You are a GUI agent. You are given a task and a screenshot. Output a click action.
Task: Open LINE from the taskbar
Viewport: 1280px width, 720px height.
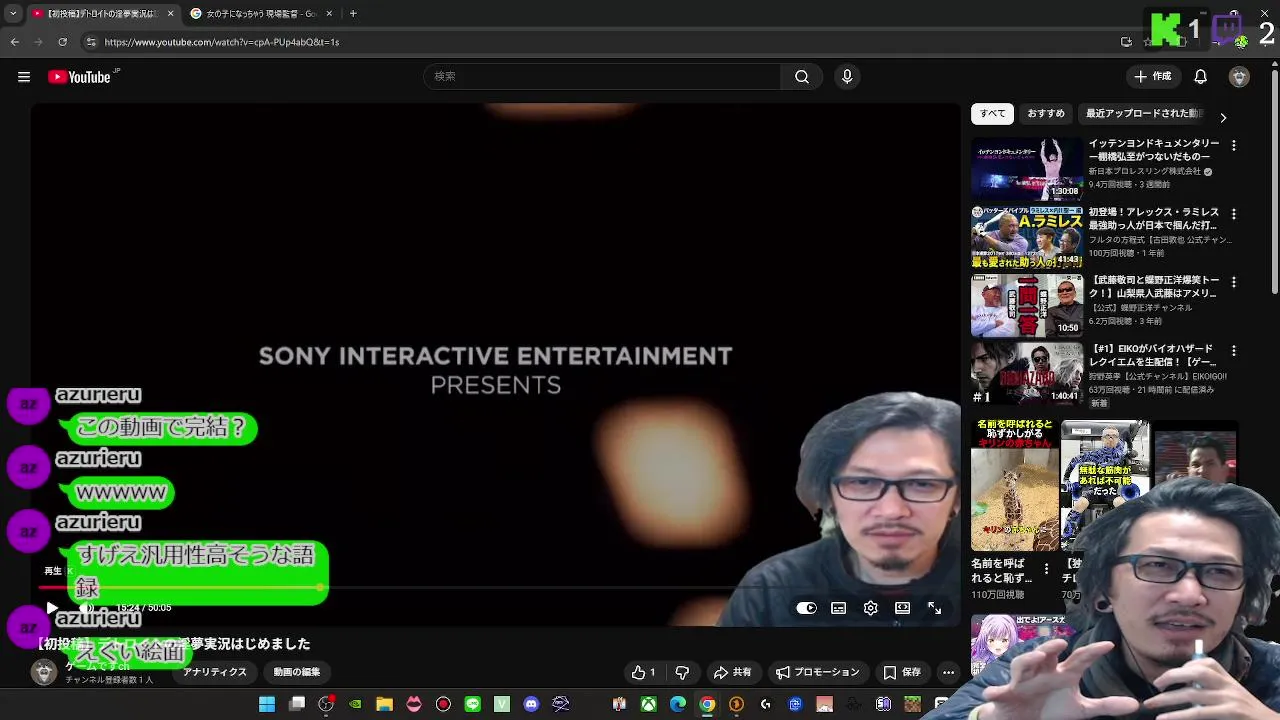coord(473,704)
